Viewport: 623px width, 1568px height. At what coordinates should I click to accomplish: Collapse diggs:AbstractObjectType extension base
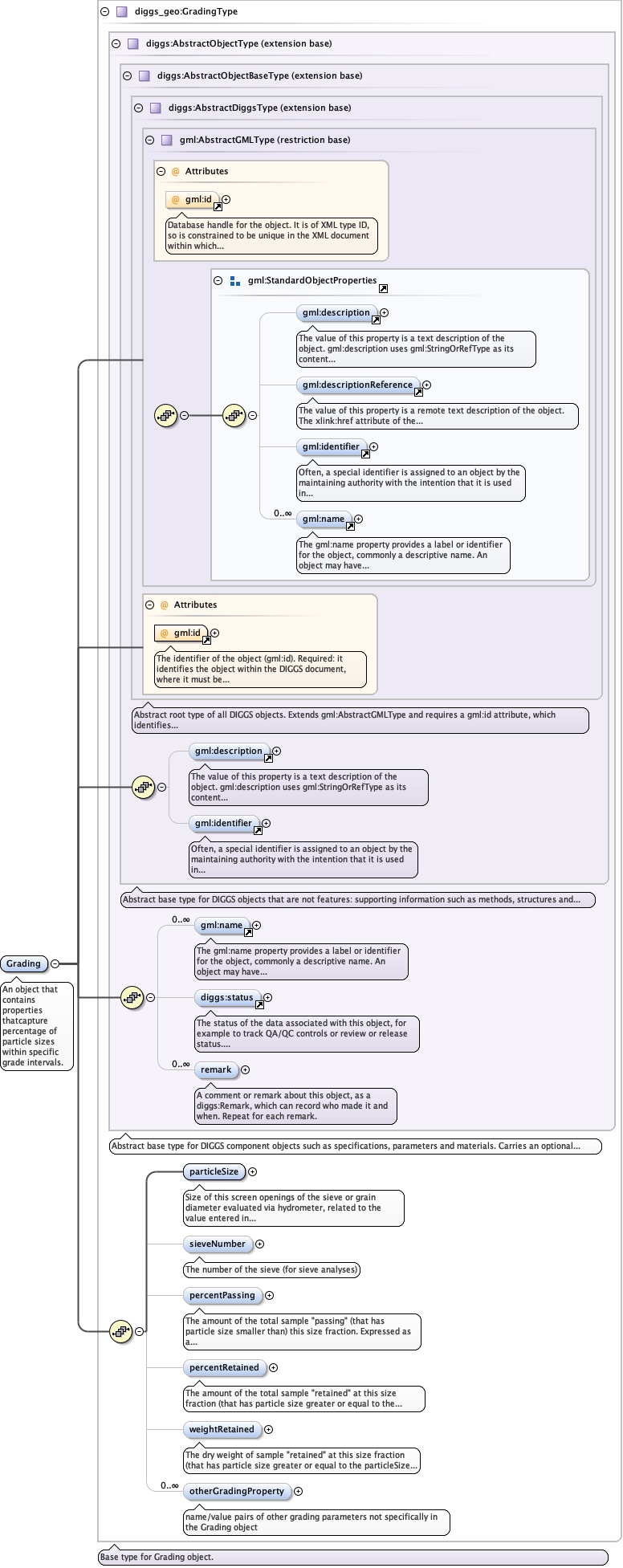(x=116, y=44)
